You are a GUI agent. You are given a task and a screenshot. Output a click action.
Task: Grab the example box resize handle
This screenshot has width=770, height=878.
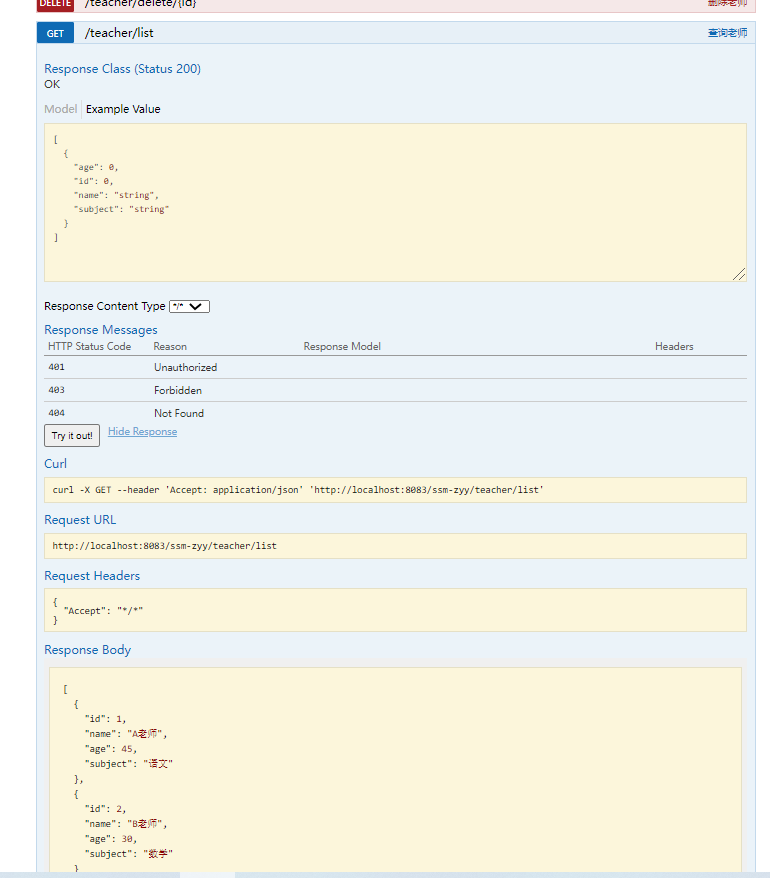click(739, 274)
